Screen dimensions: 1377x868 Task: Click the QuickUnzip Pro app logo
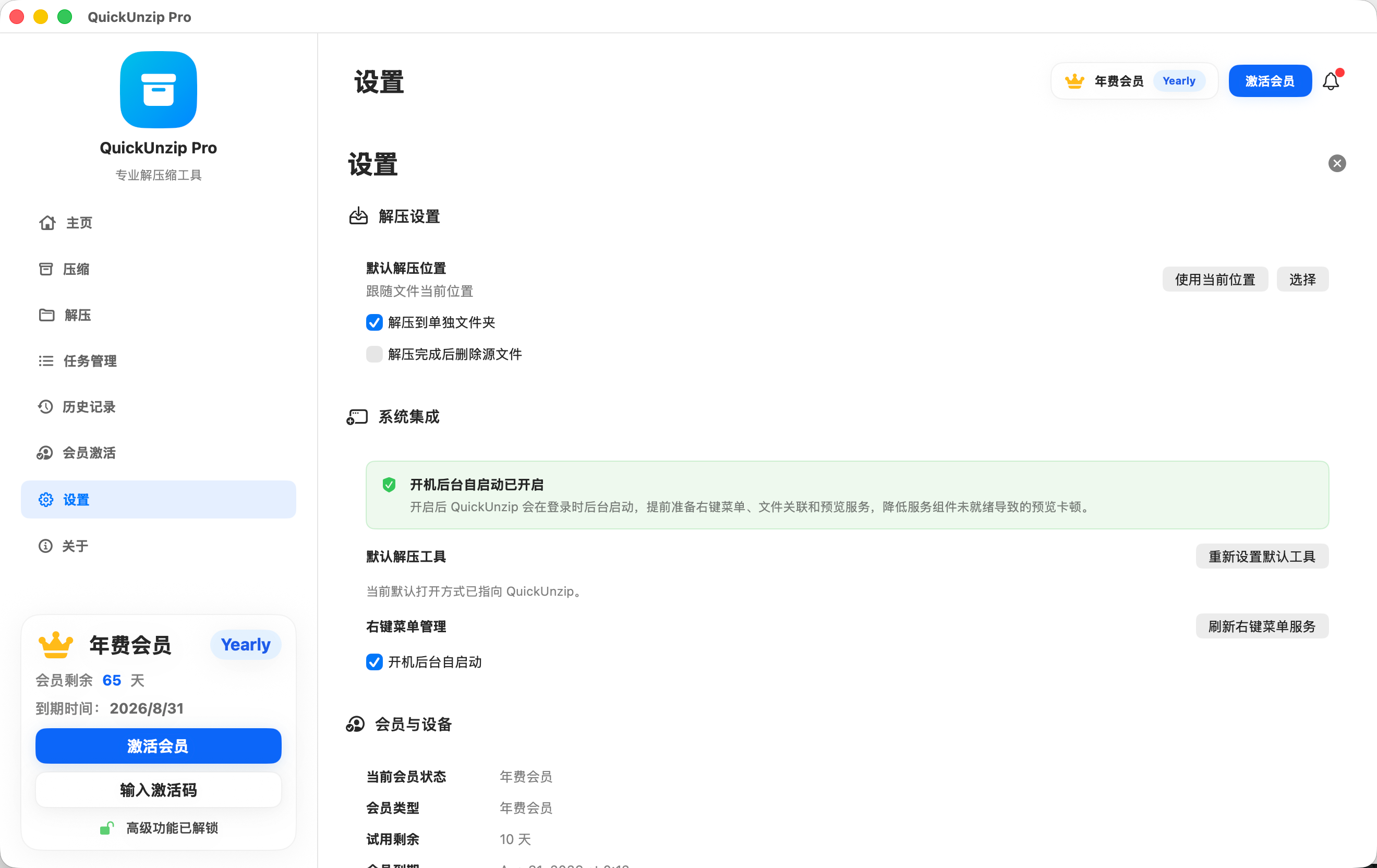point(159,90)
